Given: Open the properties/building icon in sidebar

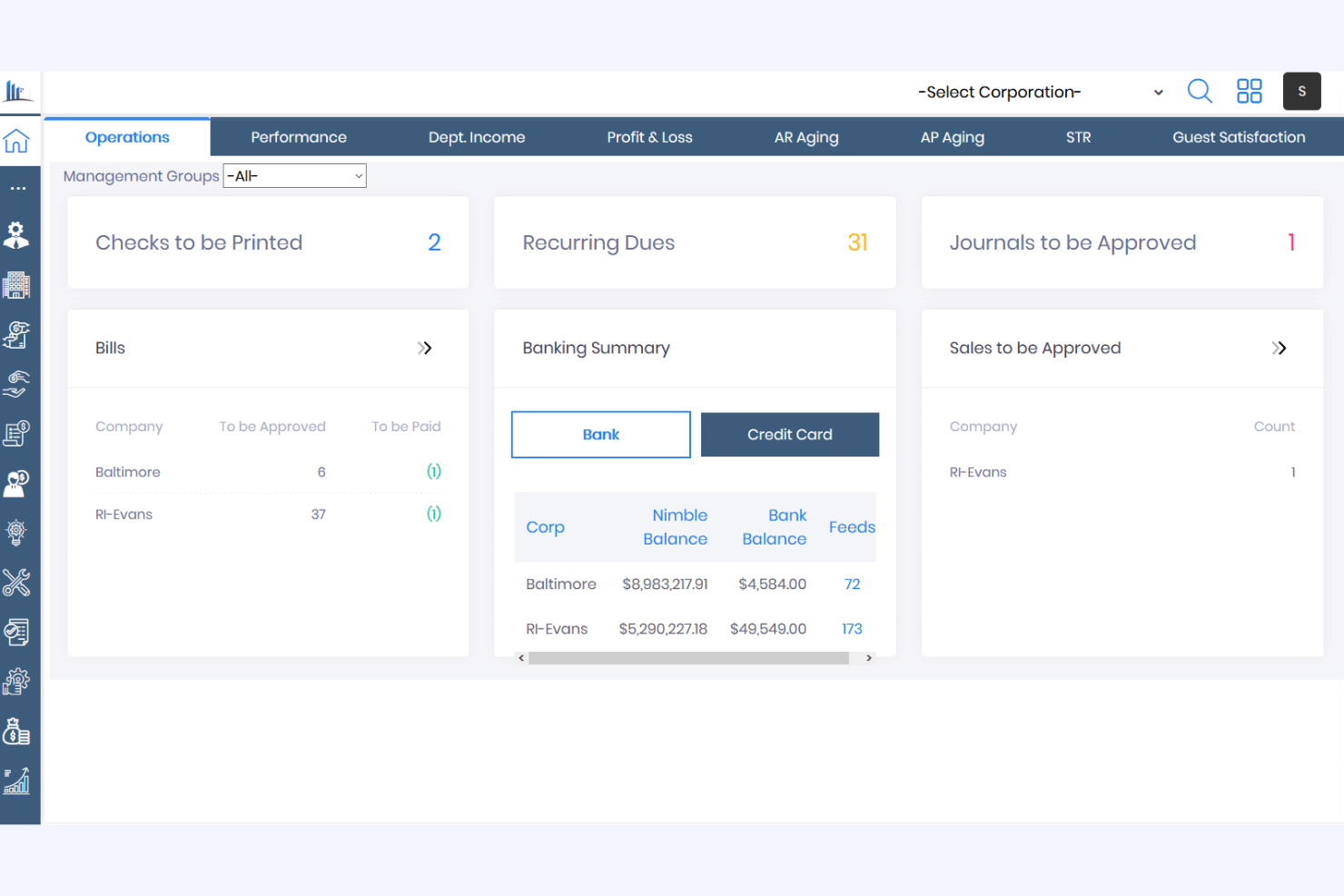Looking at the screenshot, I should (x=18, y=284).
